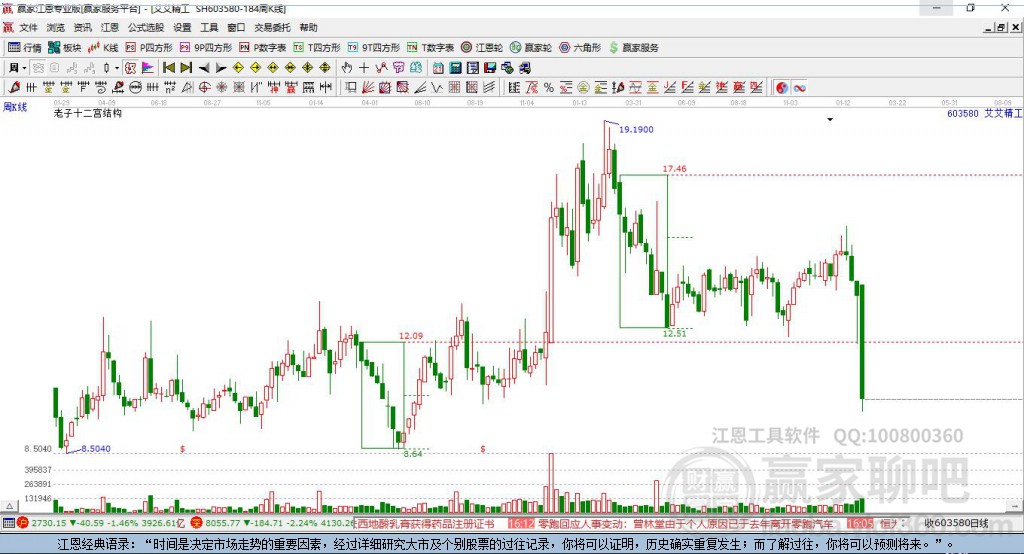Open the T四方形 tool
The height and width of the screenshot is (554, 1024).
[x=317, y=48]
